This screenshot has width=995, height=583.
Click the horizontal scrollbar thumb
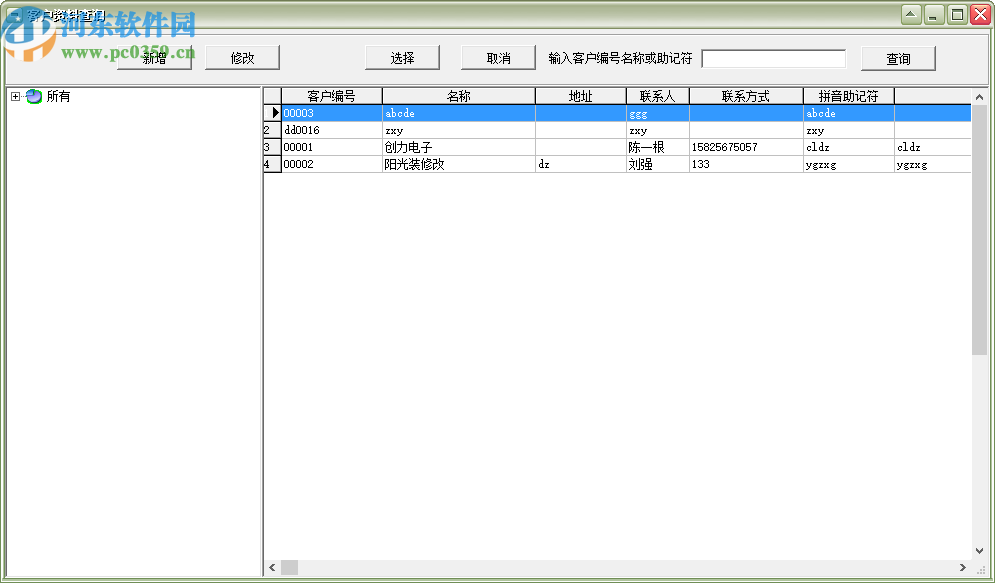289,567
